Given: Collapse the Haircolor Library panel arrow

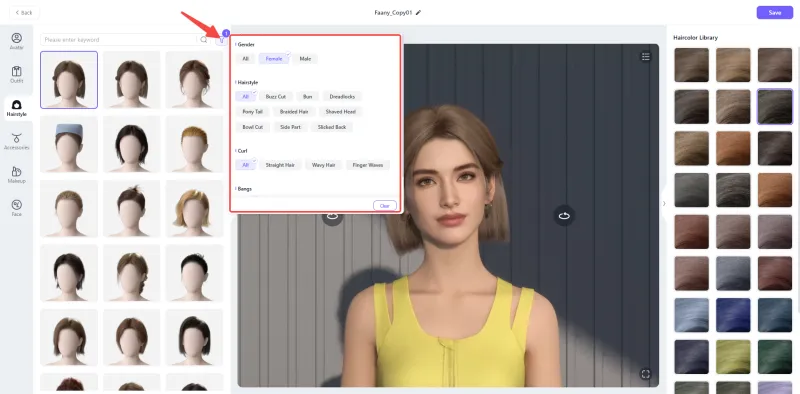Looking at the screenshot, I should [x=664, y=204].
